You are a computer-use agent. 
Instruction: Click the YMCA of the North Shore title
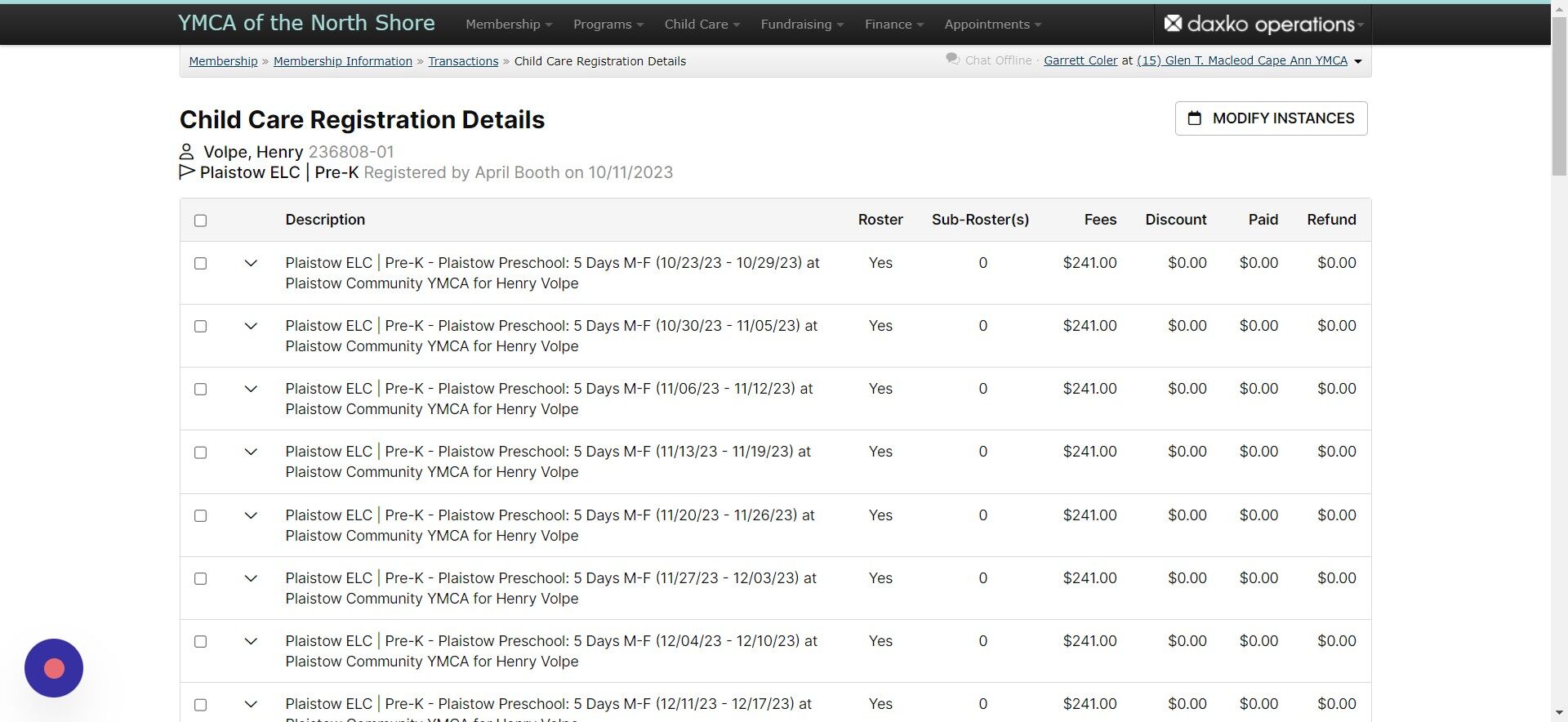pos(306,23)
